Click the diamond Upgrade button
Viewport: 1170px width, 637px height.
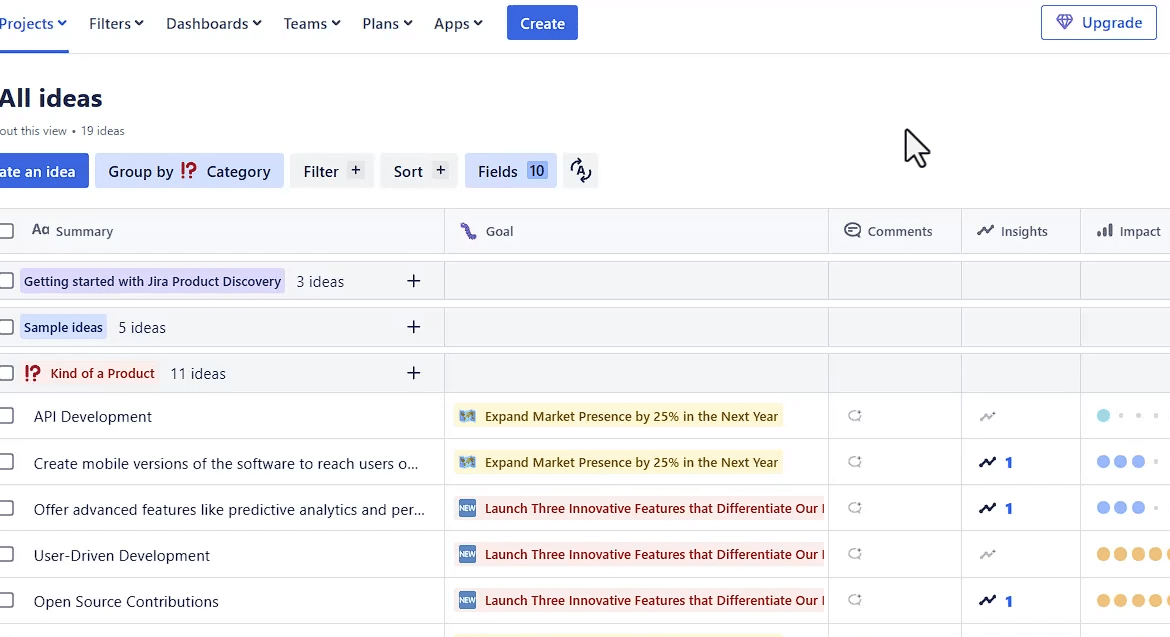1099,23
